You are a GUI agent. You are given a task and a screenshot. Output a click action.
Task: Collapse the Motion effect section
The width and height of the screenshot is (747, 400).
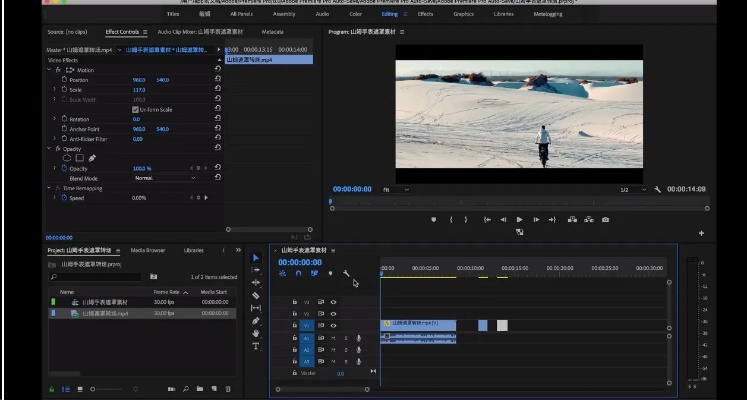[51, 70]
